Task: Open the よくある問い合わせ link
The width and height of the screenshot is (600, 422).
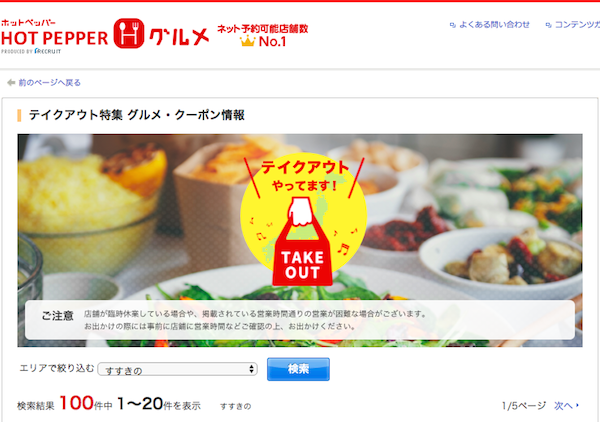Action: (494, 24)
